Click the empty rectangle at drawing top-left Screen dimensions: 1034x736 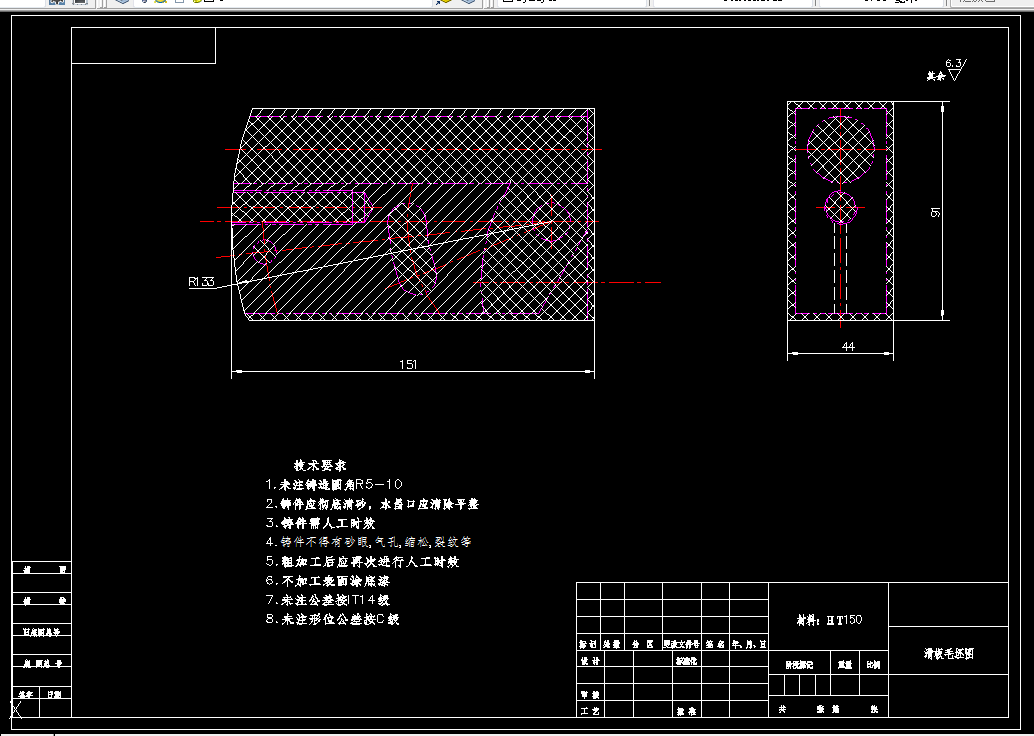click(144, 46)
